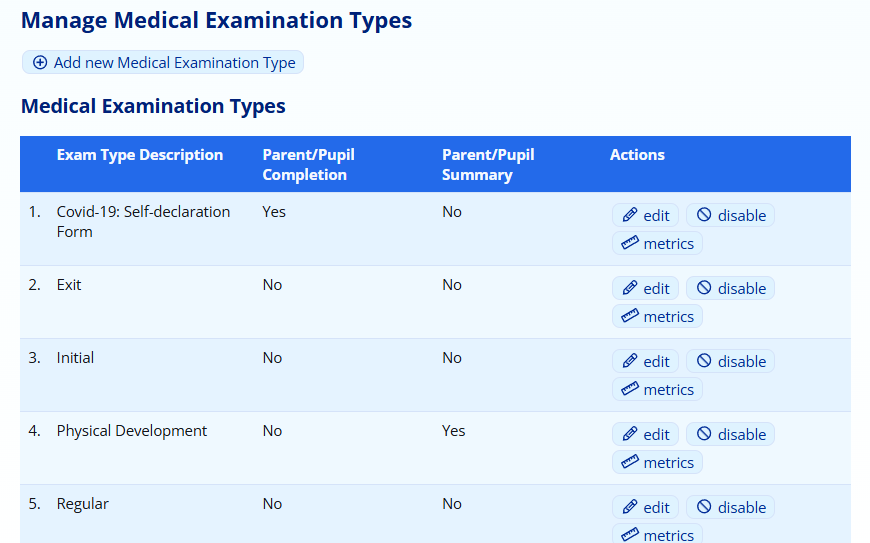Disable the Exit exam type
The image size is (870, 543).
point(730,288)
